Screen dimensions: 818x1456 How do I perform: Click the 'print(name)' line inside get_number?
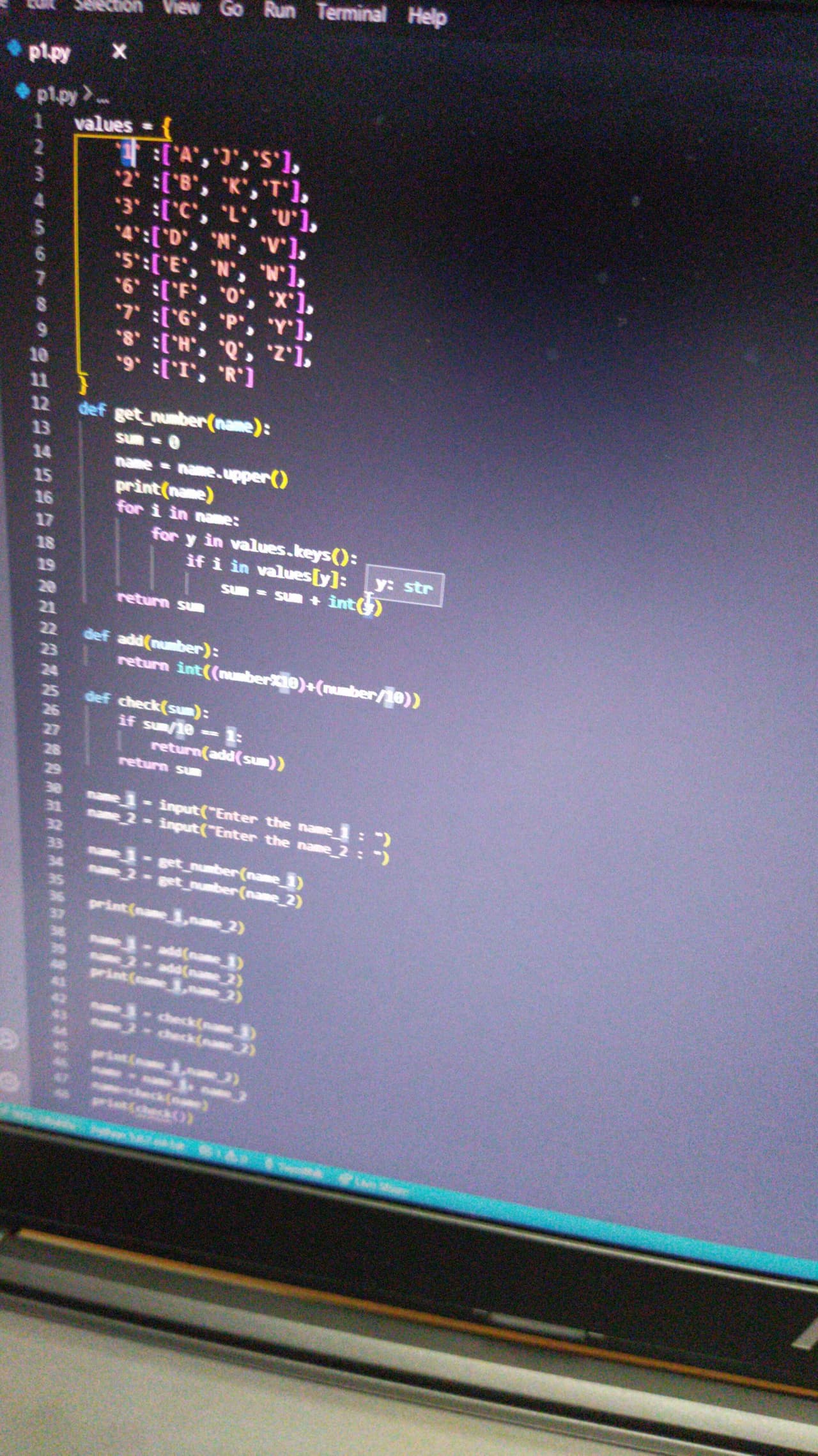click(165, 490)
